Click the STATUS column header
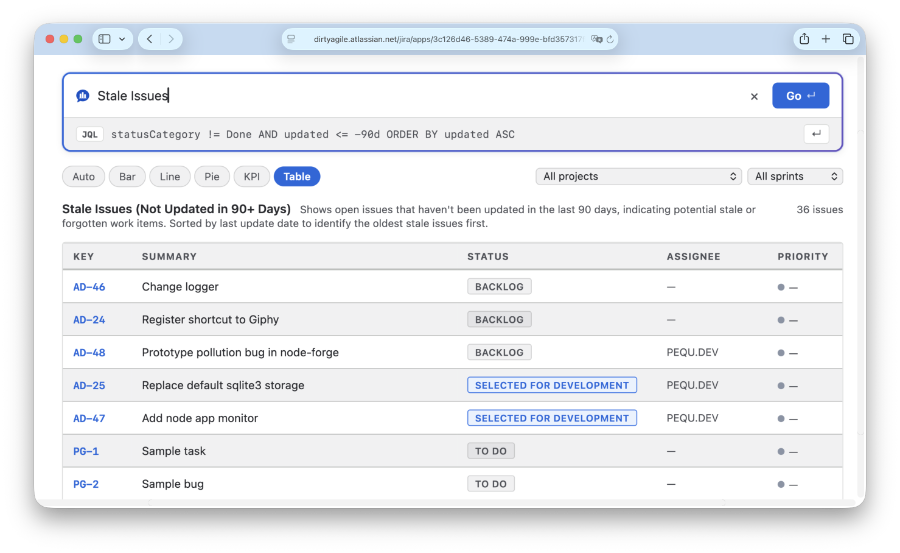This screenshot has height=553, width=900. point(488,257)
